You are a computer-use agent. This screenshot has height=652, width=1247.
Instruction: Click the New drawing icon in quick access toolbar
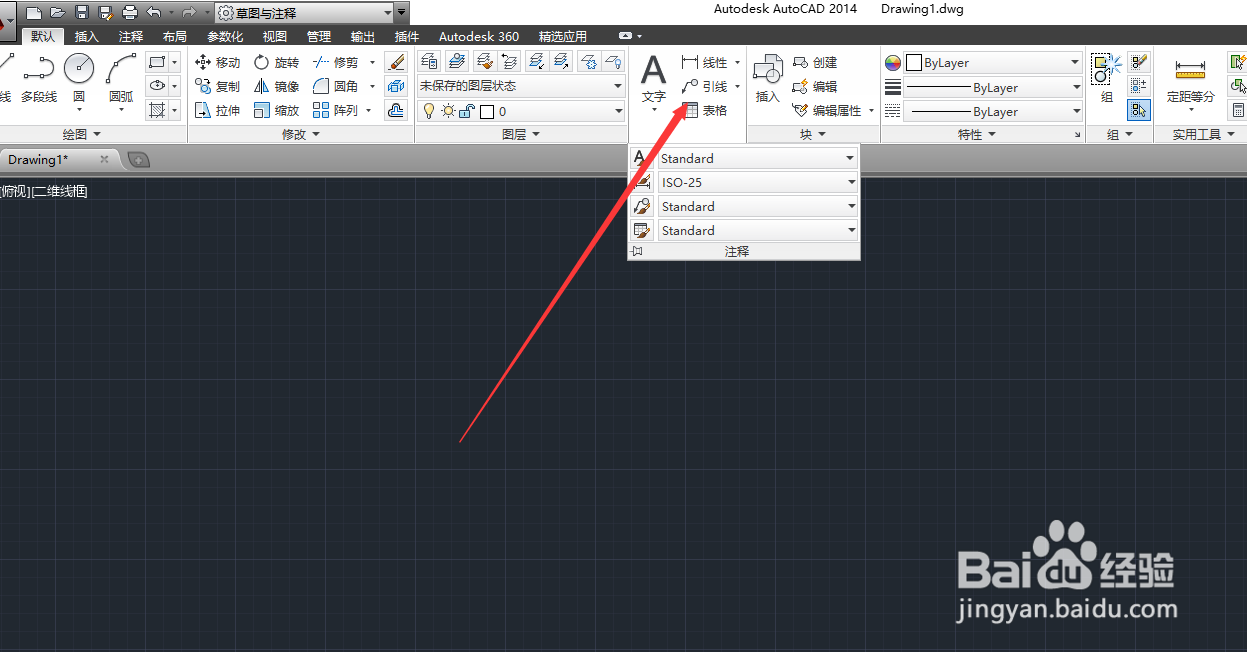coord(34,13)
